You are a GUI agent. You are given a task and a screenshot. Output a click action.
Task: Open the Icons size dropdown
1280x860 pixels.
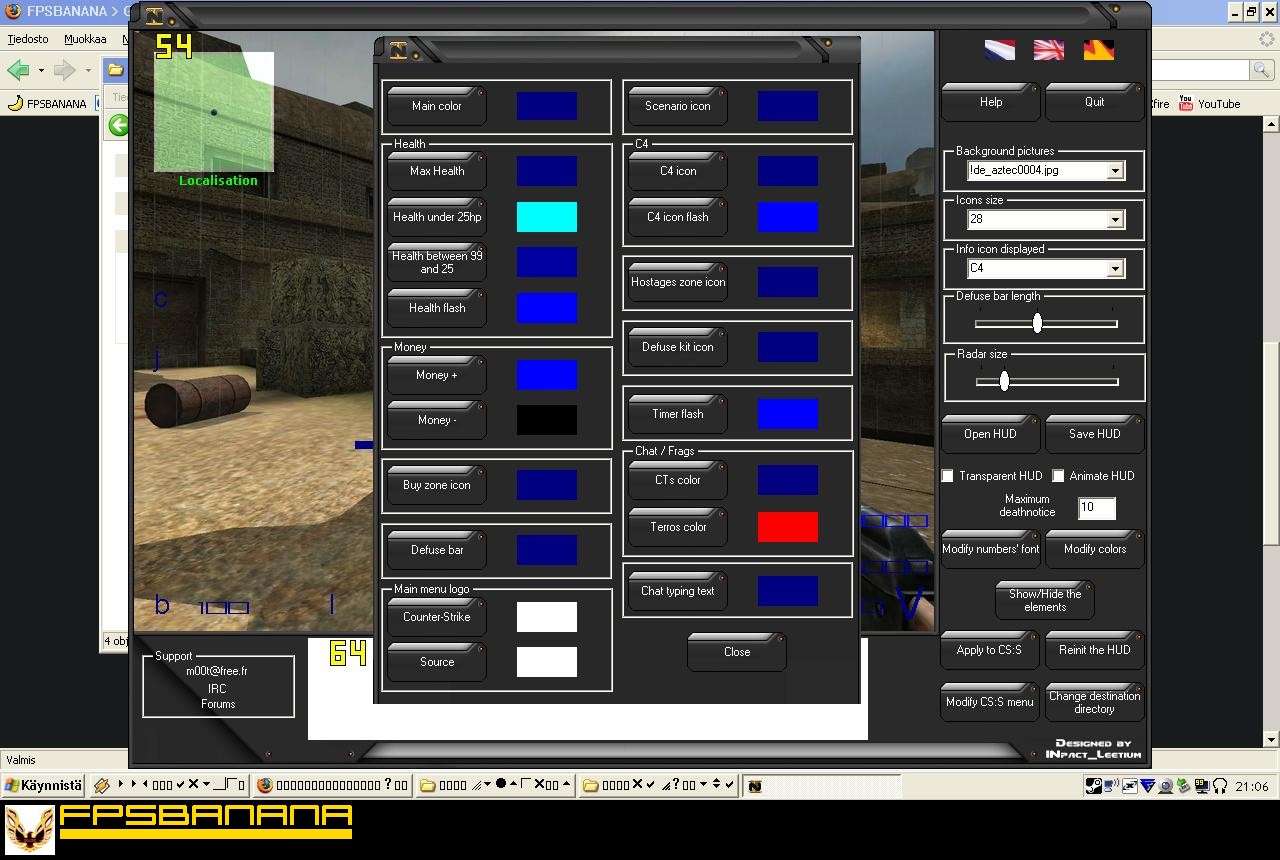pos(1114,219)
